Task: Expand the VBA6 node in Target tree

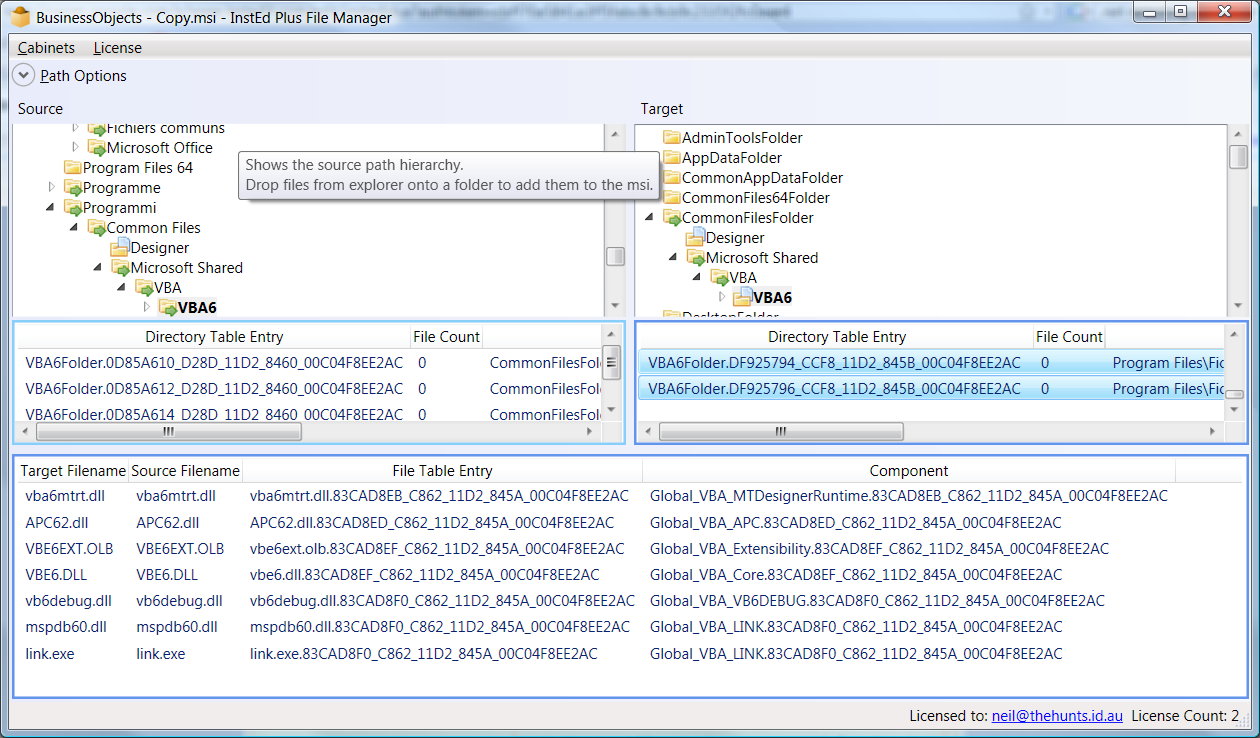Action: point(722,297)
